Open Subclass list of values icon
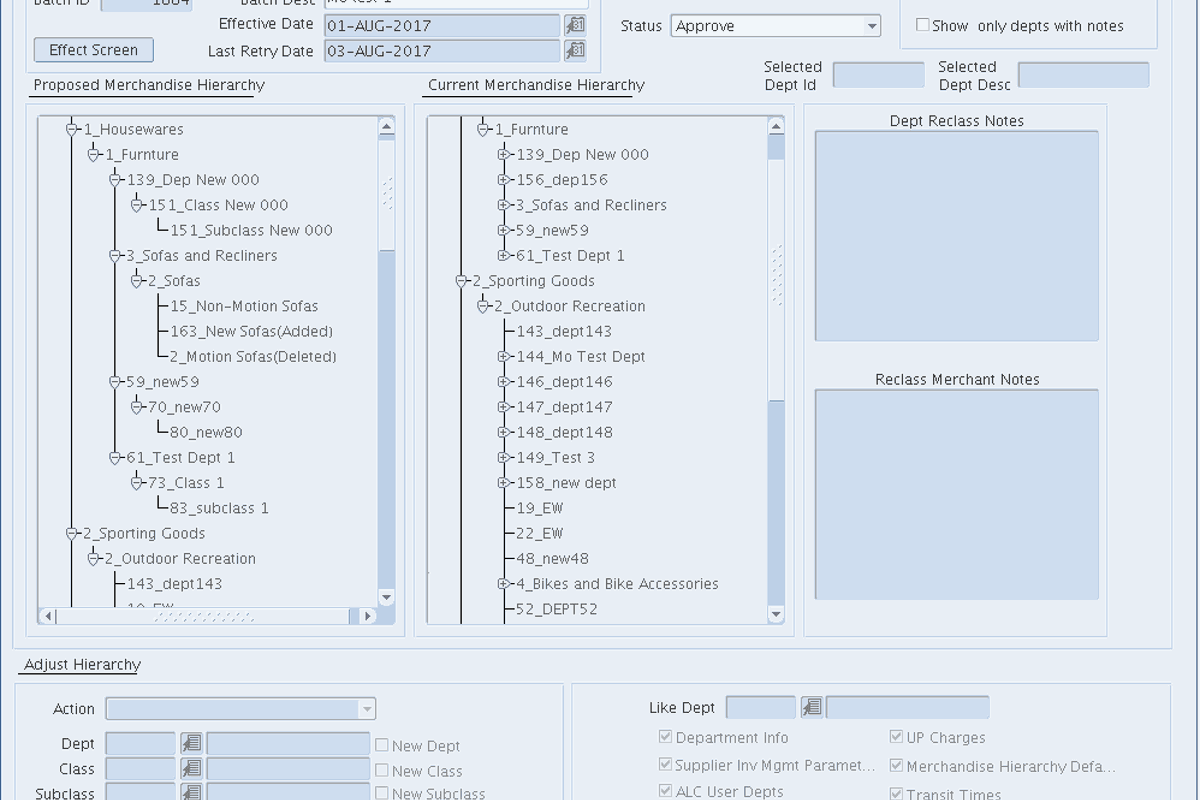Screen dimensions: 1200x800 [x=191, y=793]
